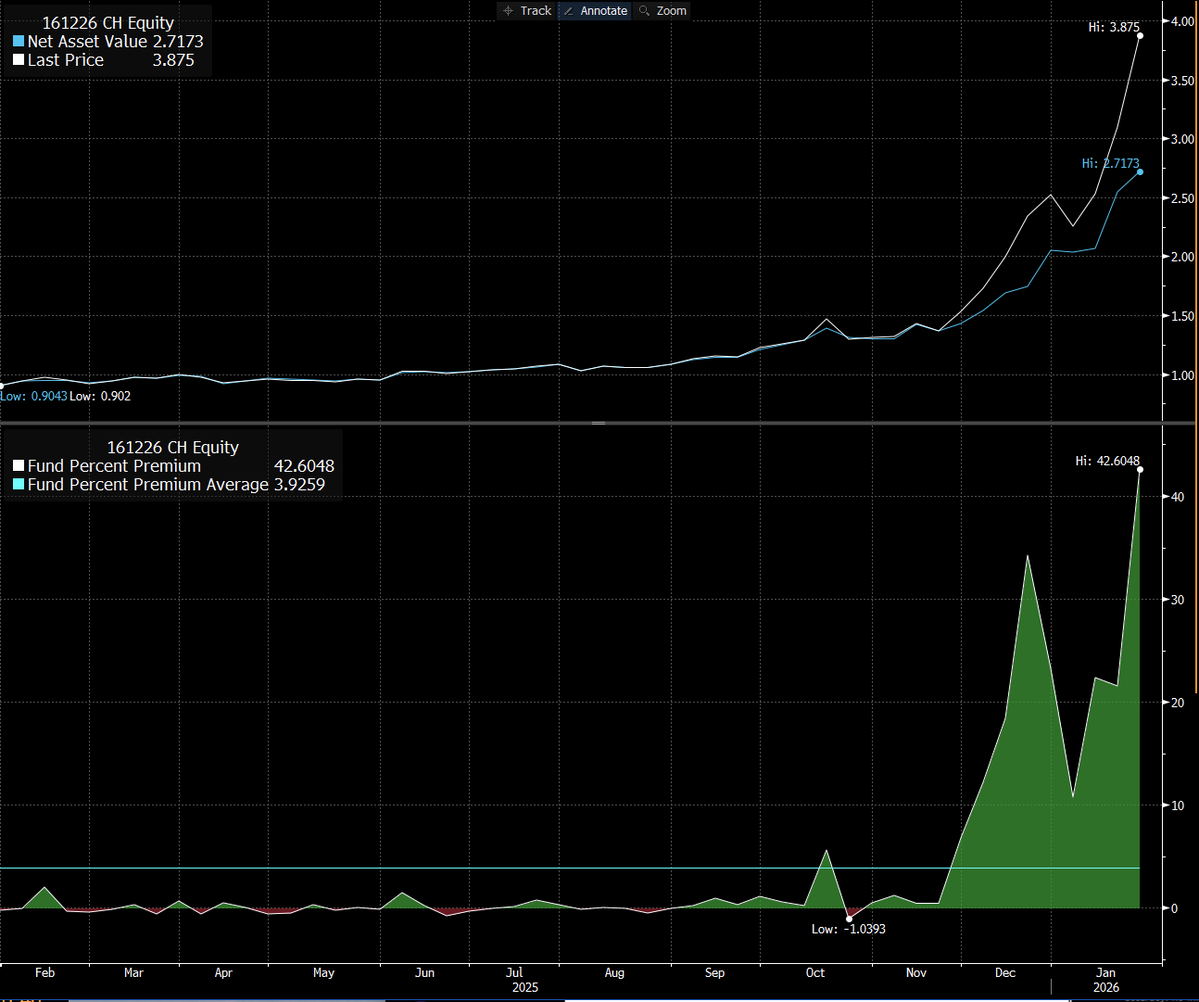Click the Jun label on the time axis
This screenshot has width=1199, height=1002.
pos(424,973)
